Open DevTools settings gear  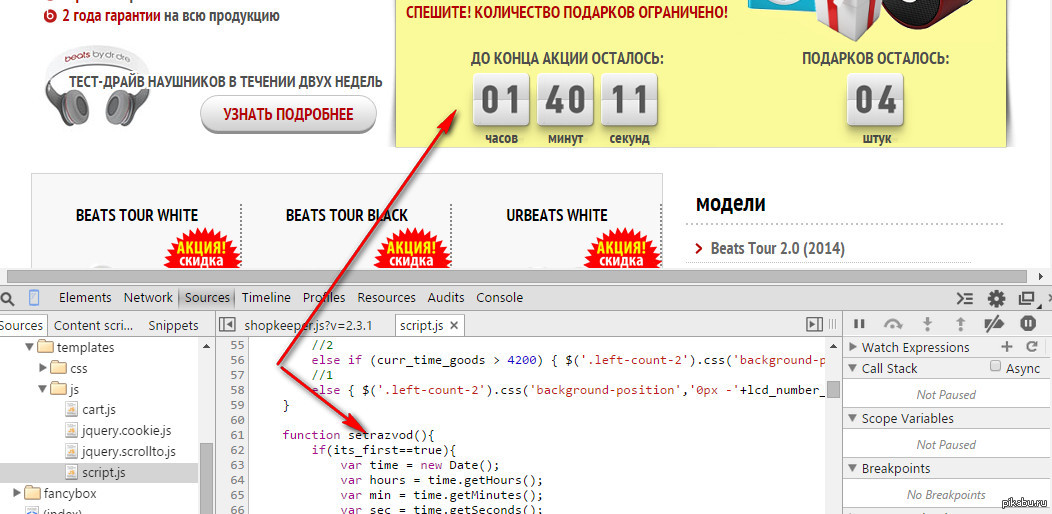(996, 299)
